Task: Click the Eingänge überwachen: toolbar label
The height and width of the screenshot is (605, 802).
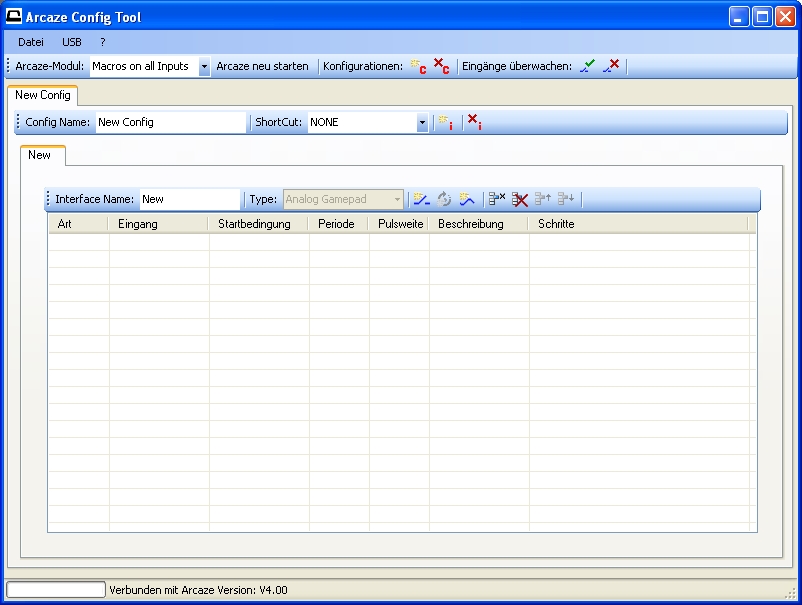Action: (x=517, y=66)
